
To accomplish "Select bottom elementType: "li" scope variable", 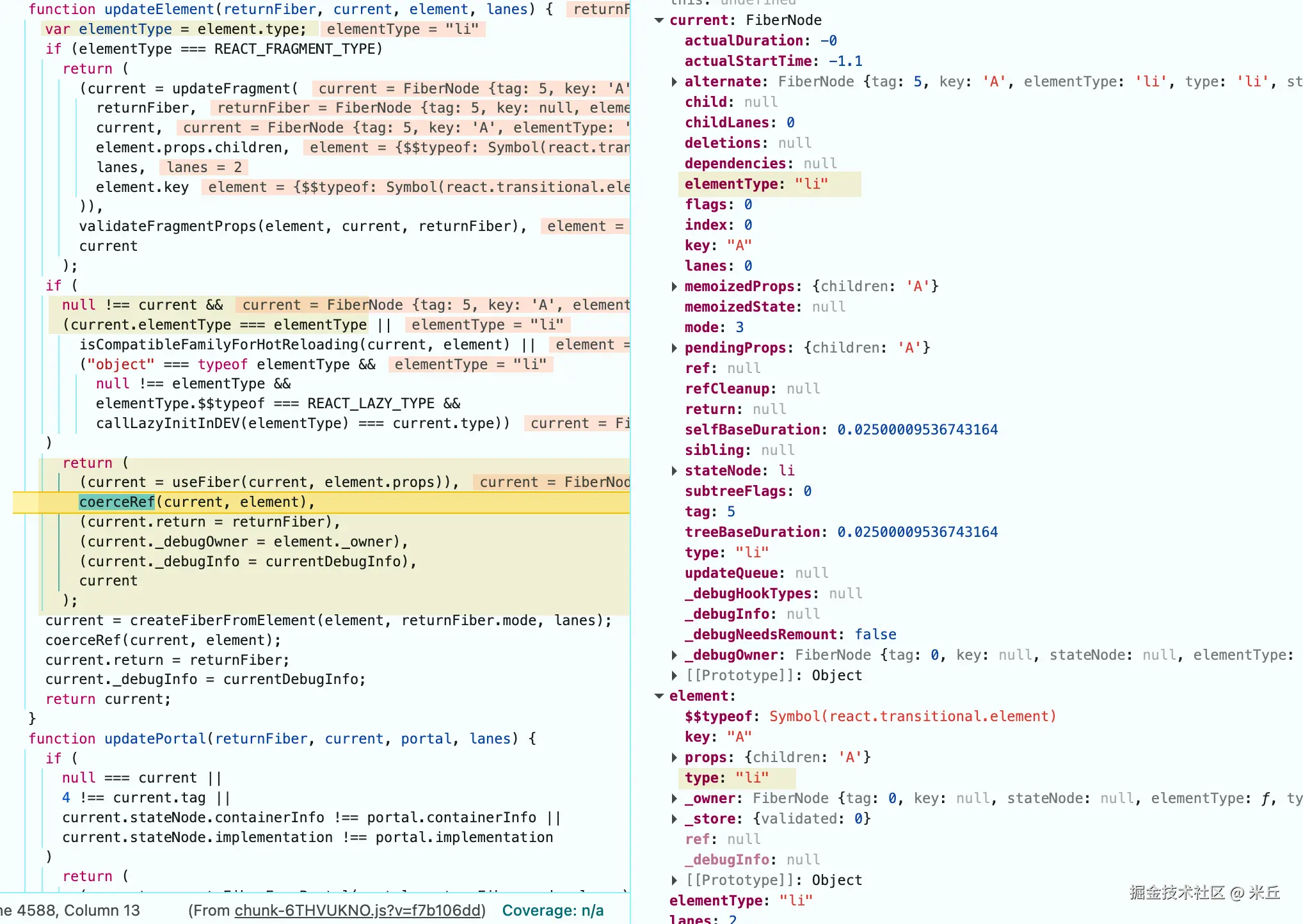I will click(741, 901).
